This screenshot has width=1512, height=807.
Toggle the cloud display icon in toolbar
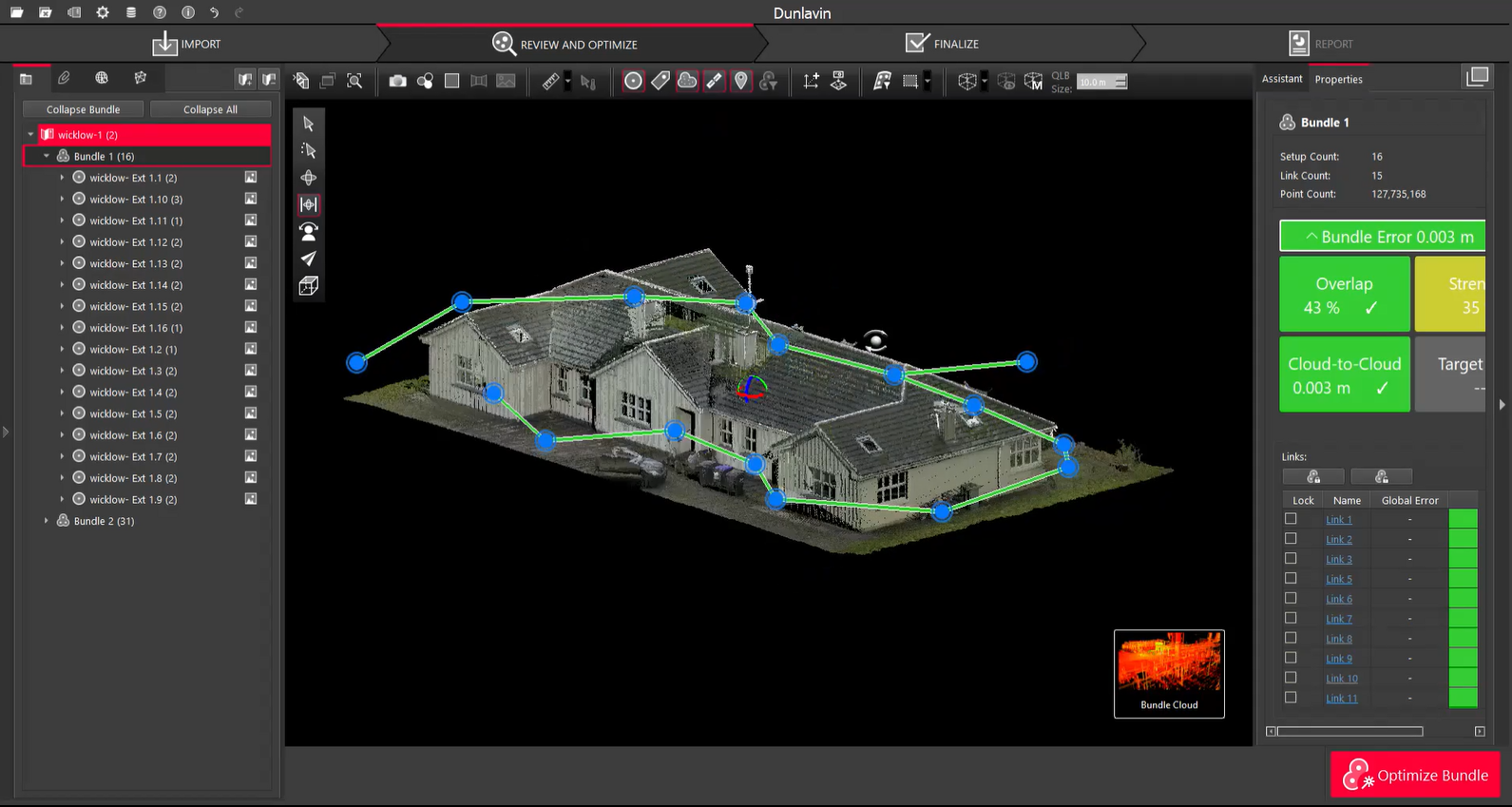click(x=687, y=82)
